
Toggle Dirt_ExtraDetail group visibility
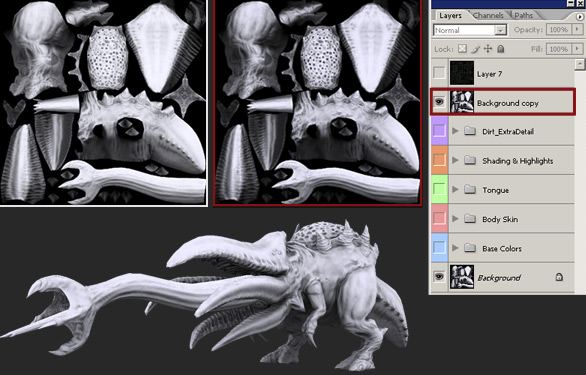click(x=439, y=131)
